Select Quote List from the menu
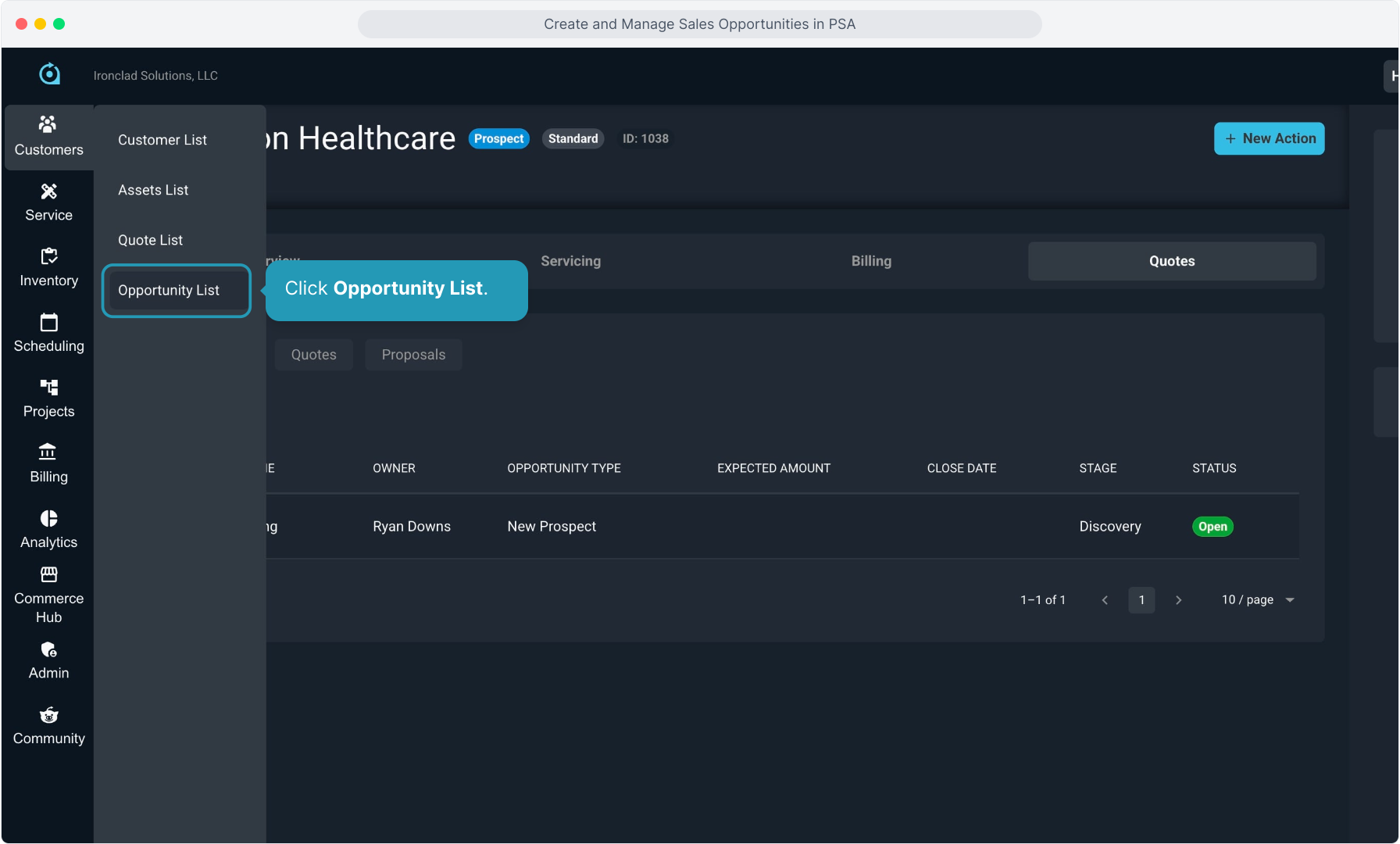 click(150, 240)
